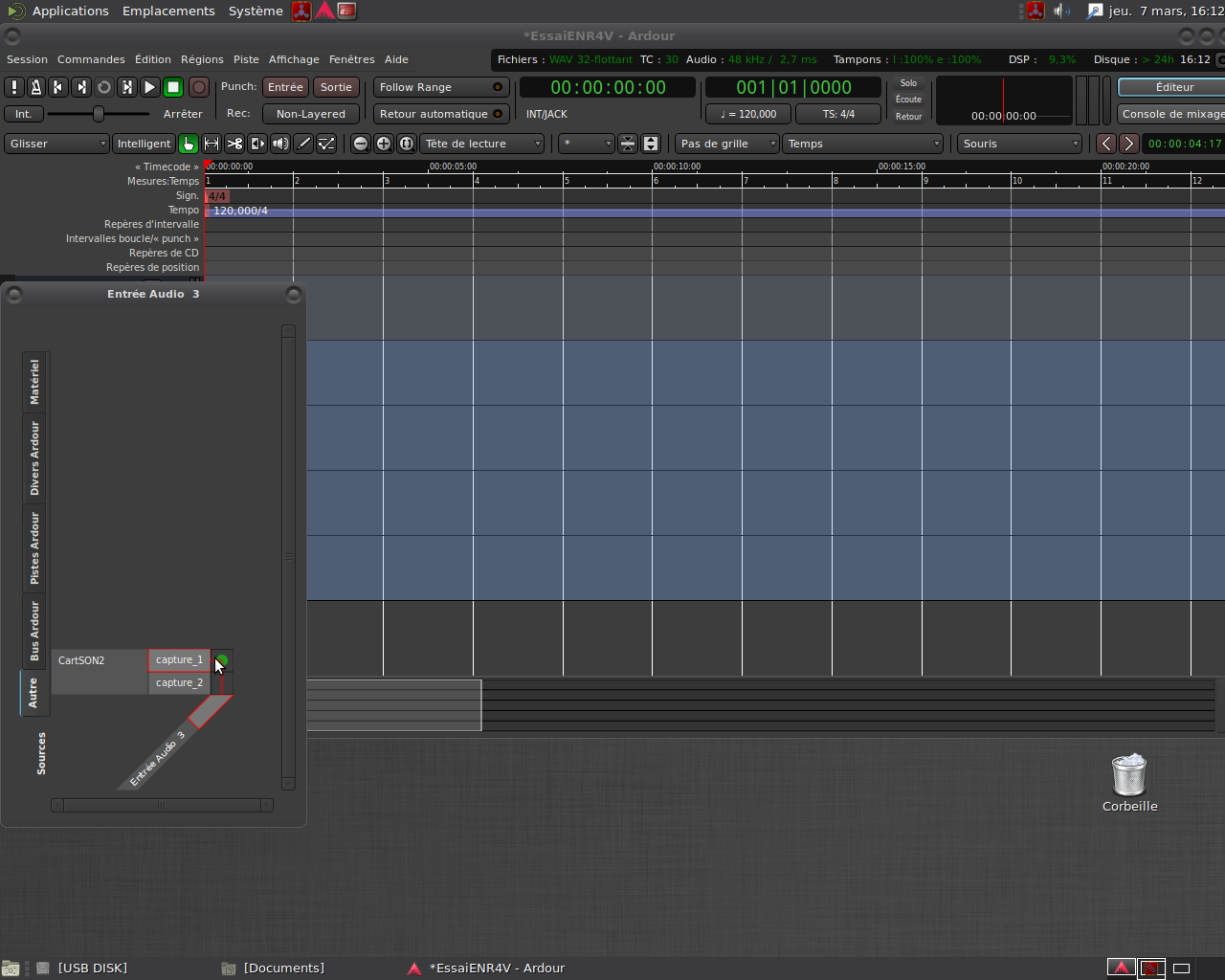Select the Audition speaker tool

click(280, 144)
